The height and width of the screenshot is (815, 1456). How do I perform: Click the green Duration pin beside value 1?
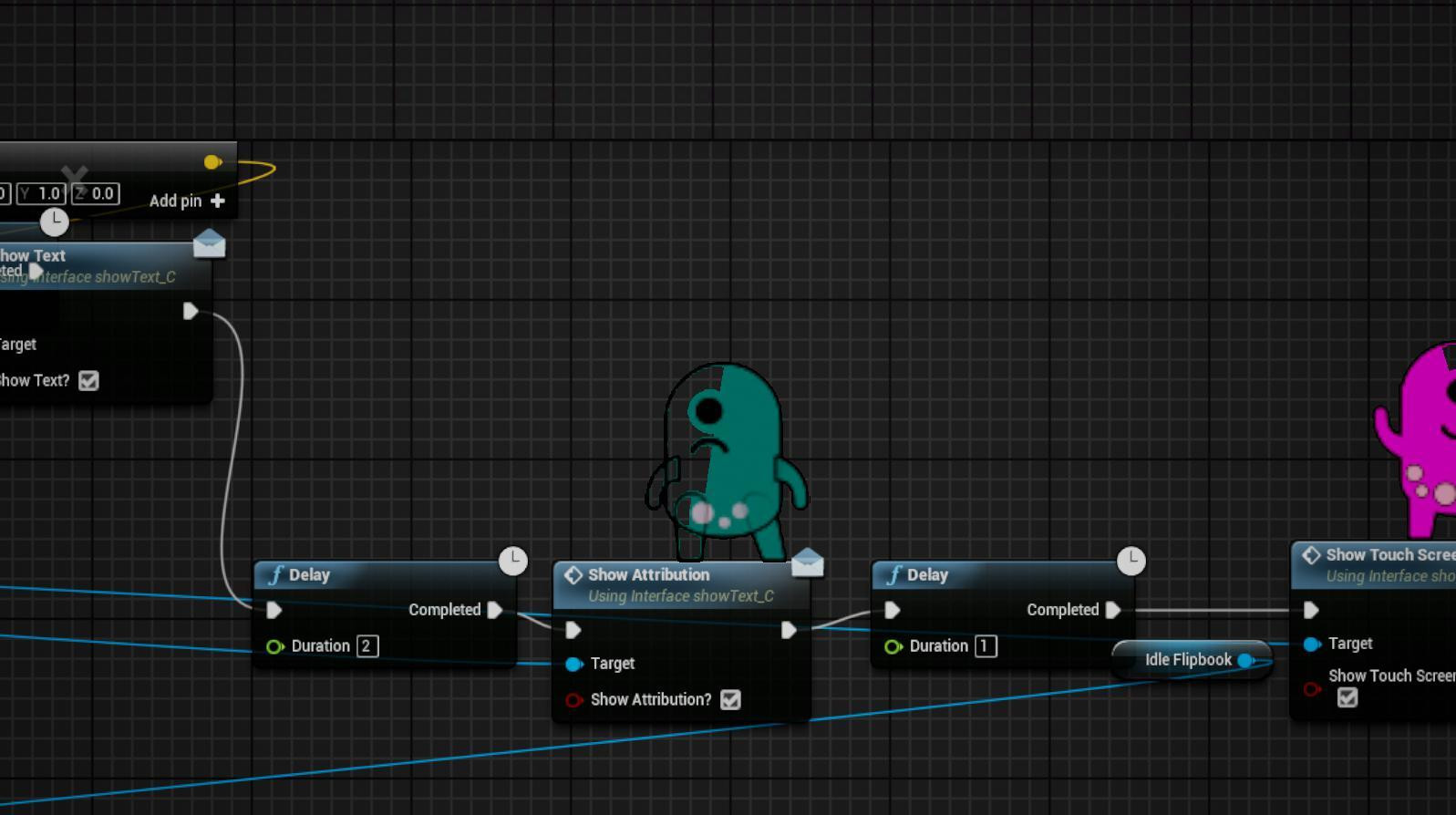(x=893, y=646)
